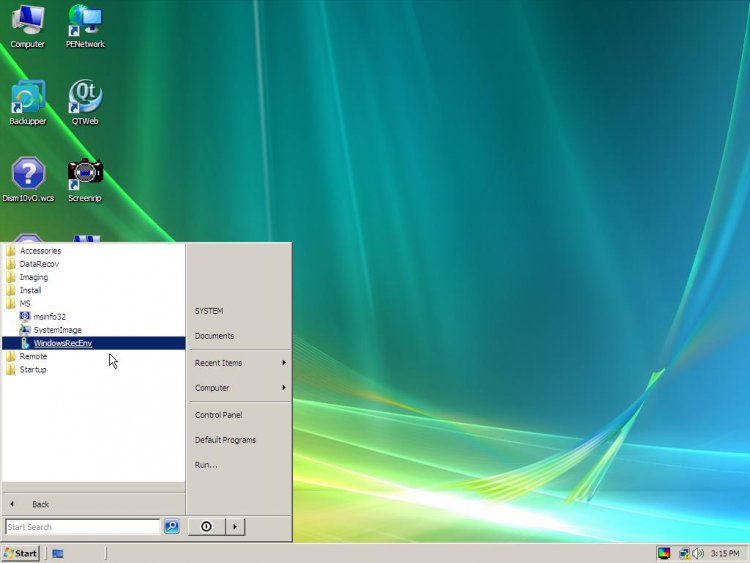Open the DataRecov folder in Start menu

pos(39,264)
